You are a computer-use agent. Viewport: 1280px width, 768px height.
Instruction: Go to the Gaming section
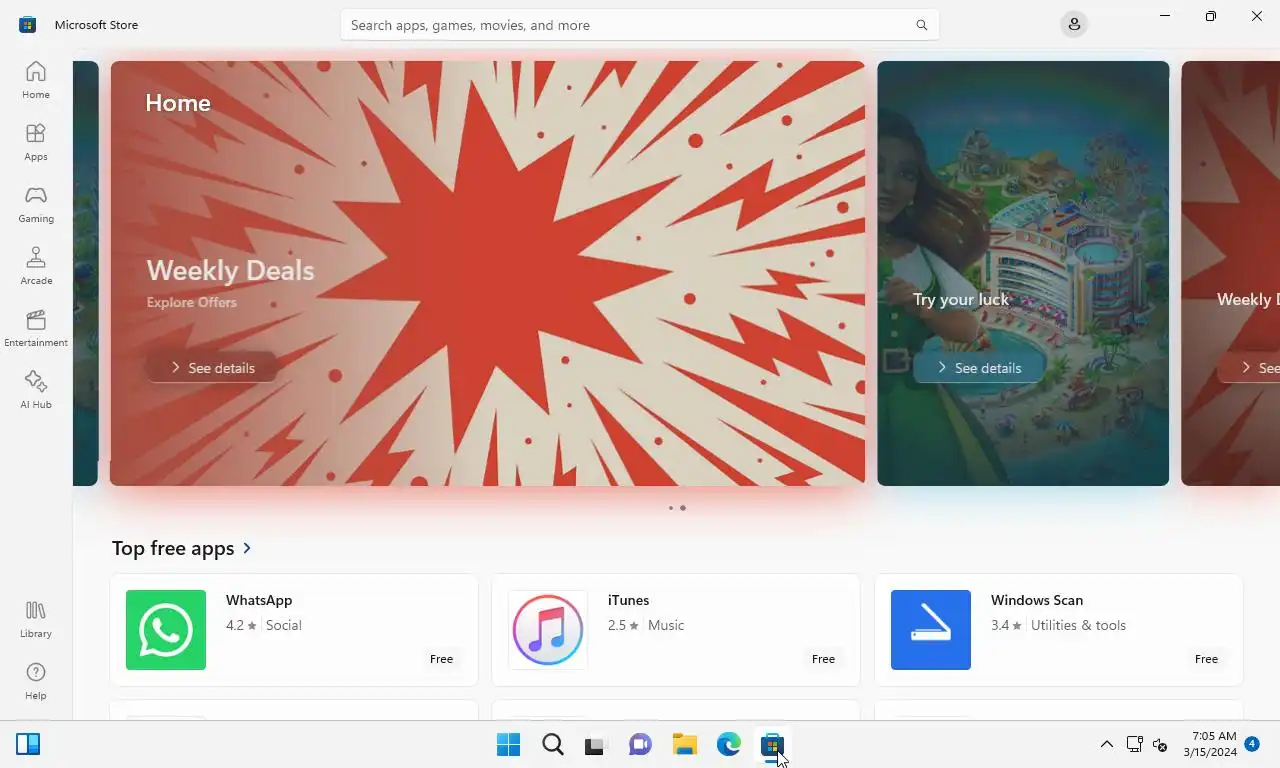[x=36, y=204]
